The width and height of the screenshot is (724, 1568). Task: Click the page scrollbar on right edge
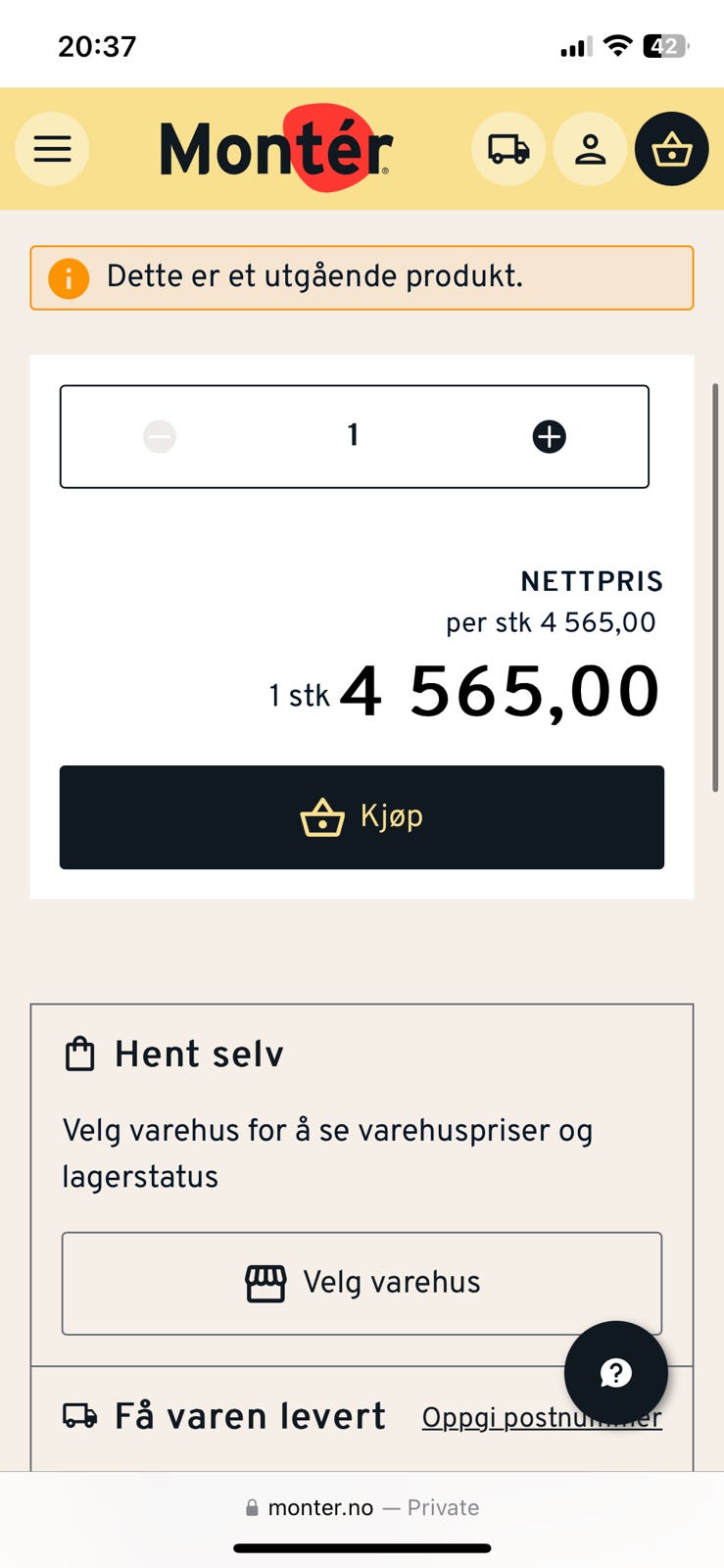715,588
